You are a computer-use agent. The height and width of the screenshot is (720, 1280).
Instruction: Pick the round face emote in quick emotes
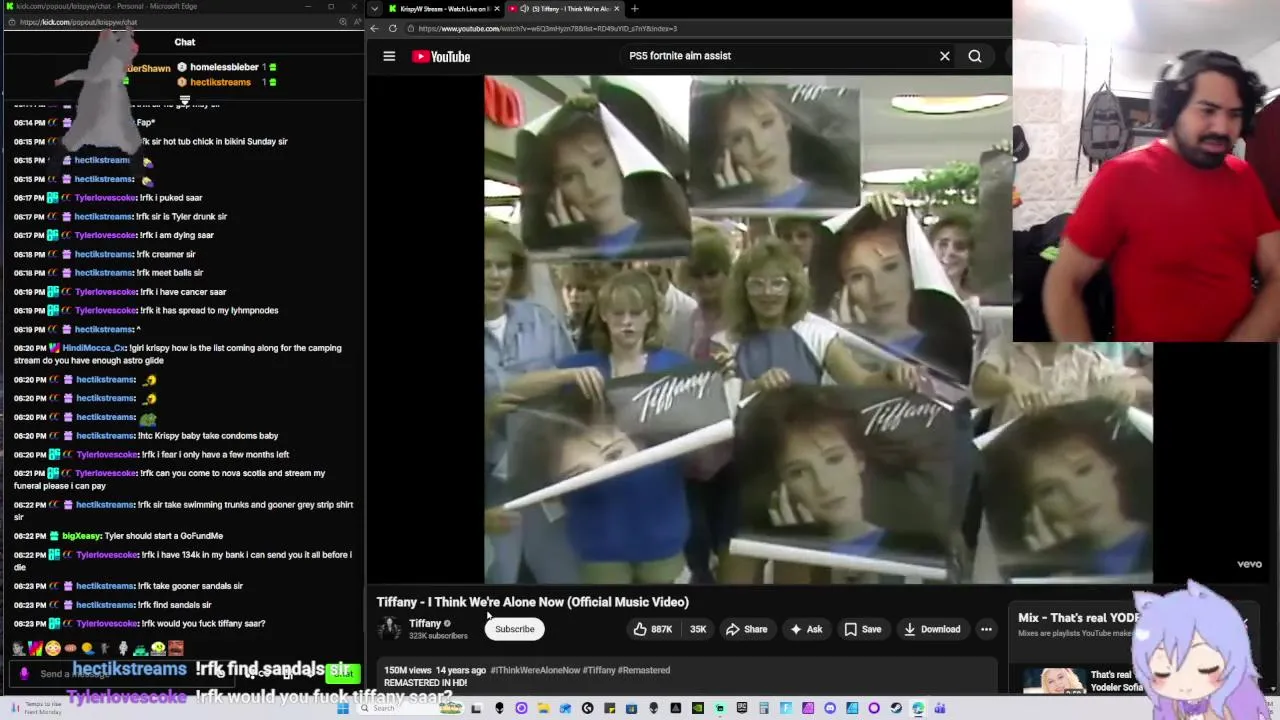click(53, 648)
